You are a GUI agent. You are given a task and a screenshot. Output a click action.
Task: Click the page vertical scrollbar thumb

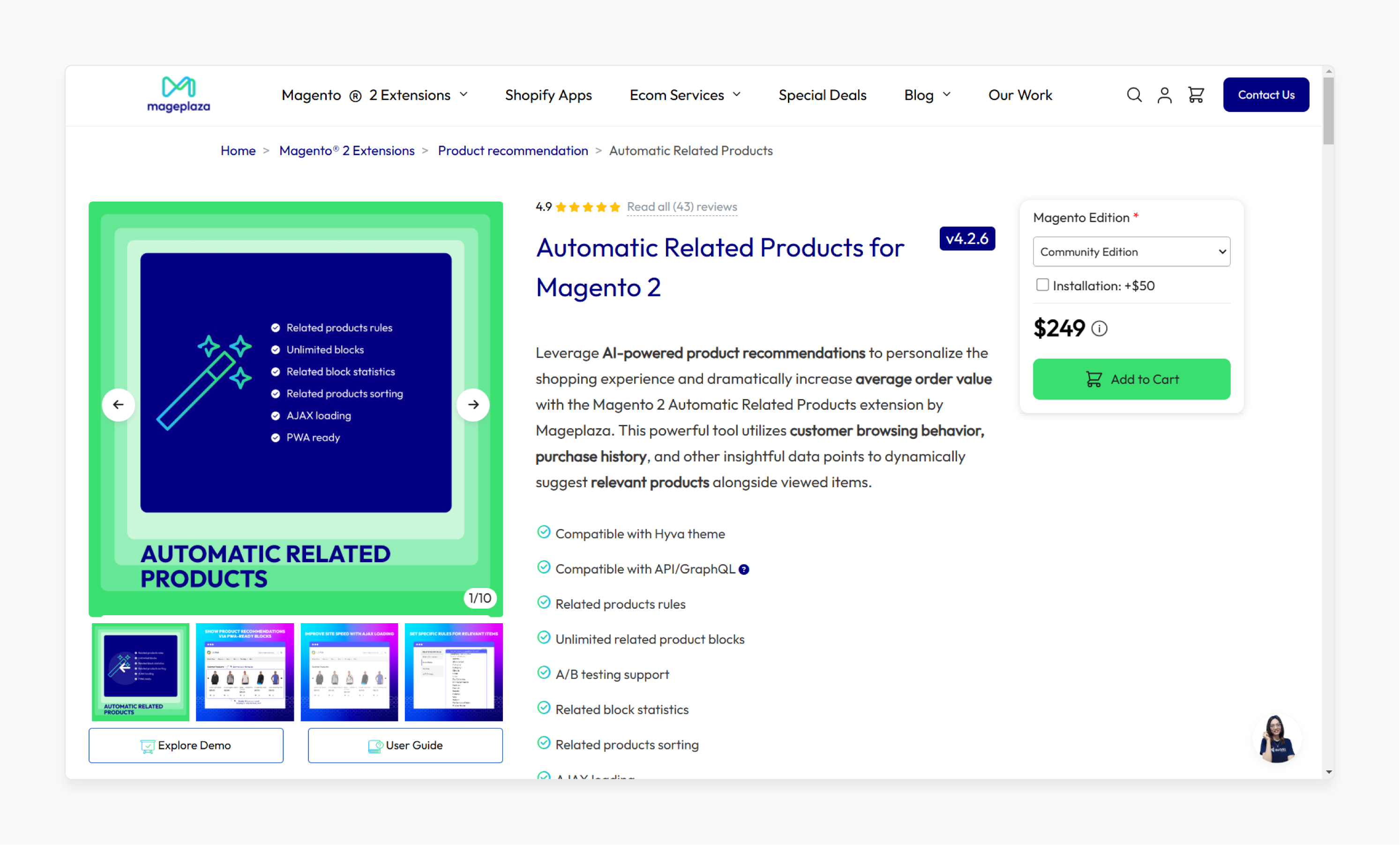click(1328, 111)
